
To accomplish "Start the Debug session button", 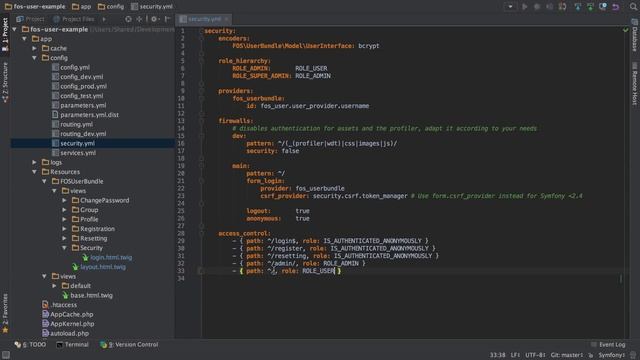I will pyautogui.click(x=537, y=7).
